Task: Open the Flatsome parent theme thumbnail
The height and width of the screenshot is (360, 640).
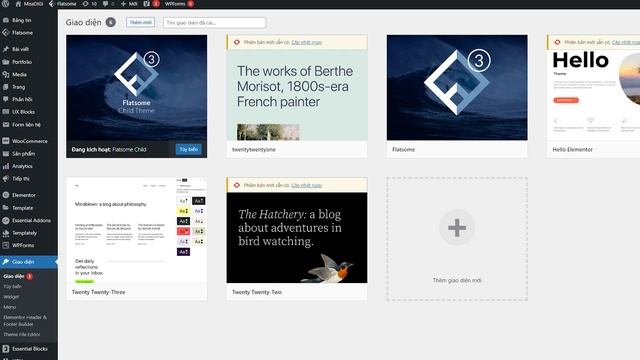Action: click(x=457, y=87)
